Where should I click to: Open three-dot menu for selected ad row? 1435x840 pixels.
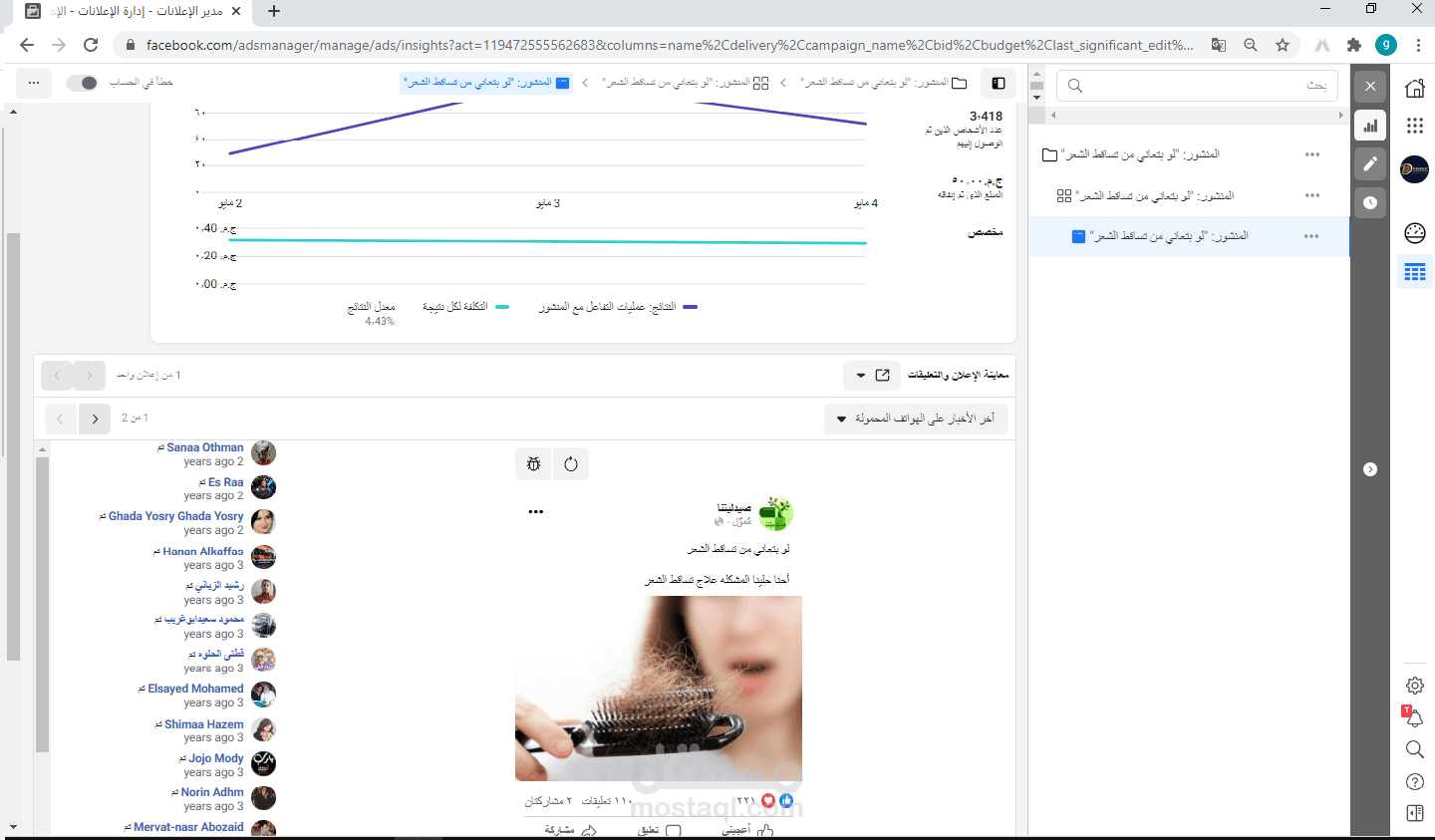(x=1311, y=236)
